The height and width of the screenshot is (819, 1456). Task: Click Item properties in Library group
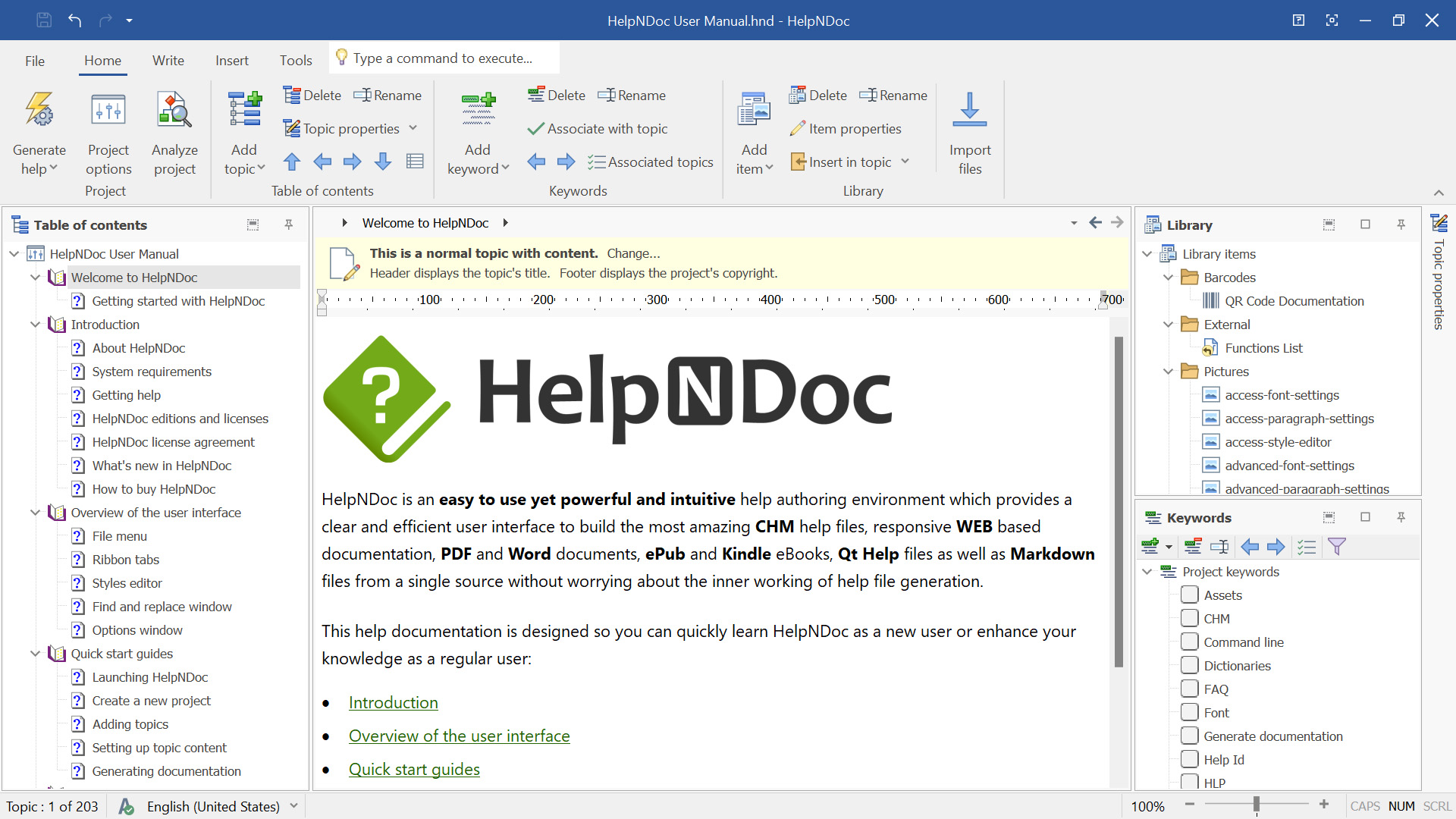coord(846,129)
